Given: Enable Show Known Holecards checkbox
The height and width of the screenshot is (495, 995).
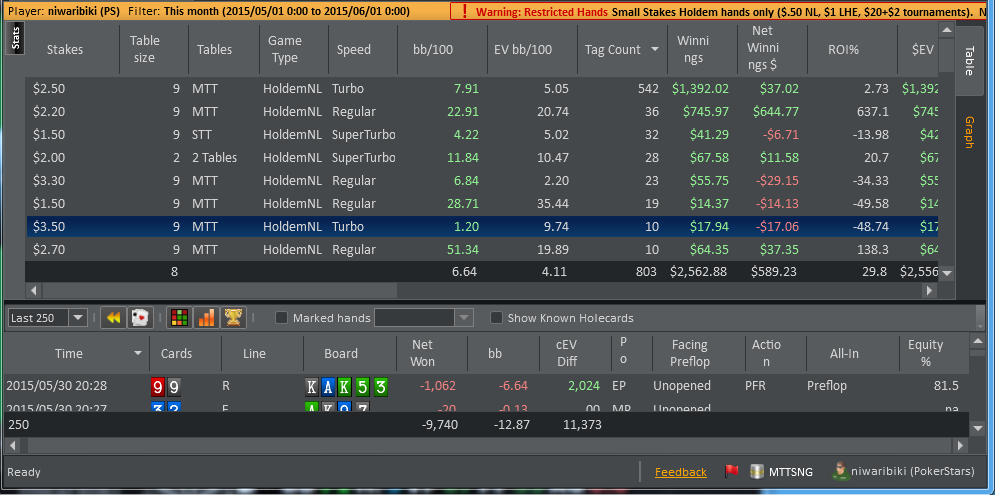Looking at the screenshot, I should [x=497, y=318].
